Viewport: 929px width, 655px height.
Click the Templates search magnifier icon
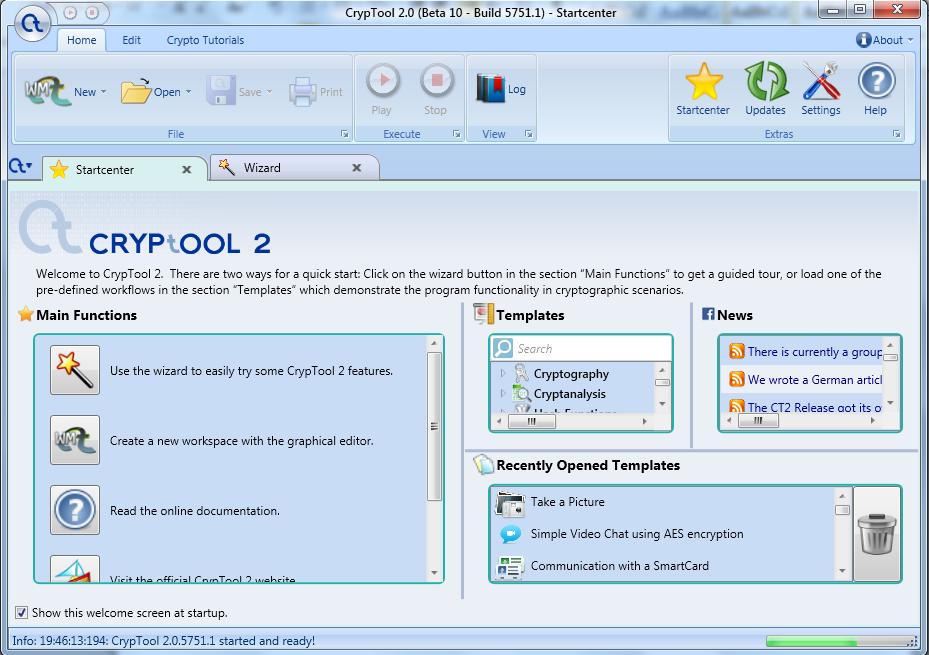pyautogui.click(x=503, y=348)
